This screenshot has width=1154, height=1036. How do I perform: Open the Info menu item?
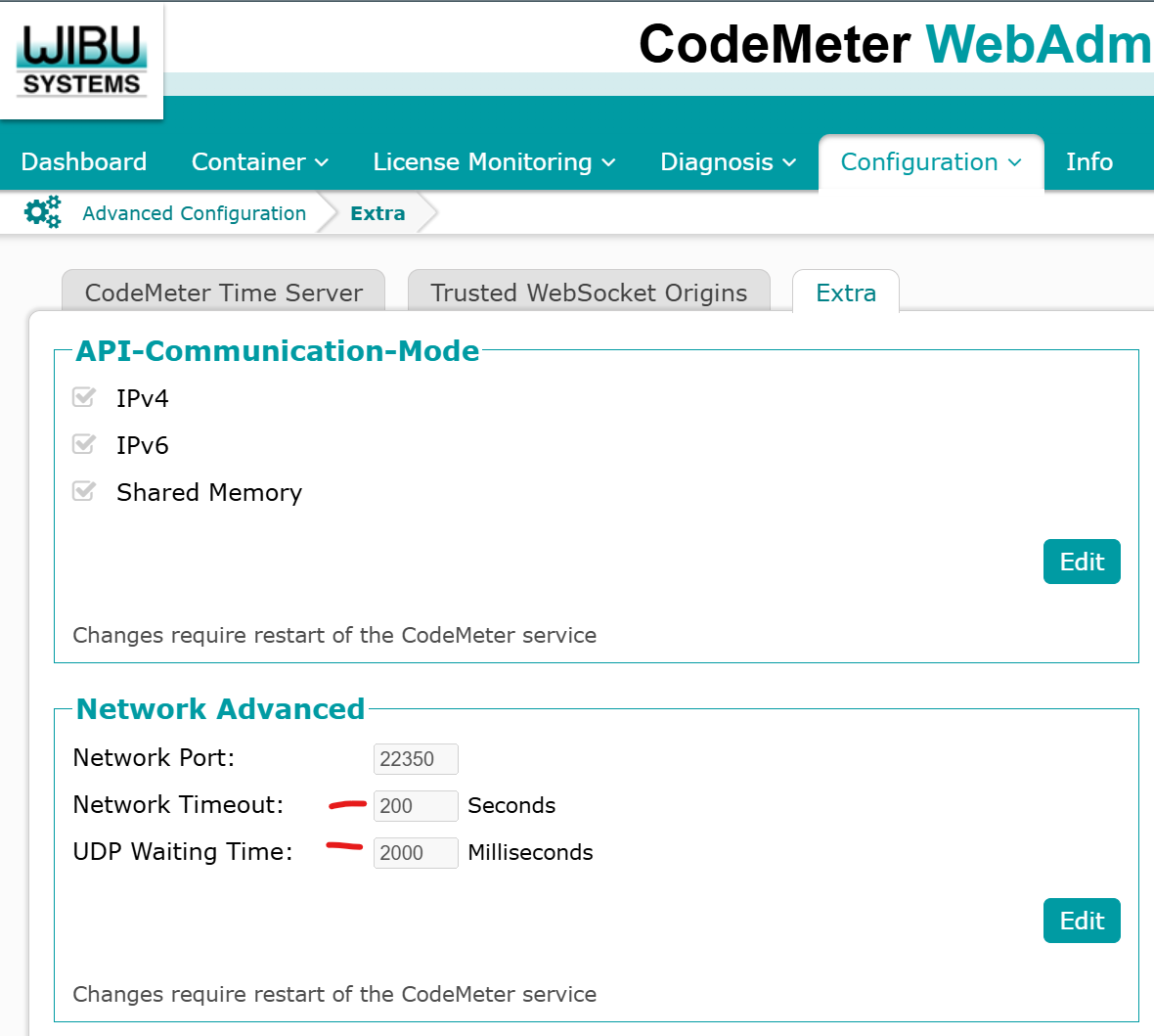pos(1089,162)
